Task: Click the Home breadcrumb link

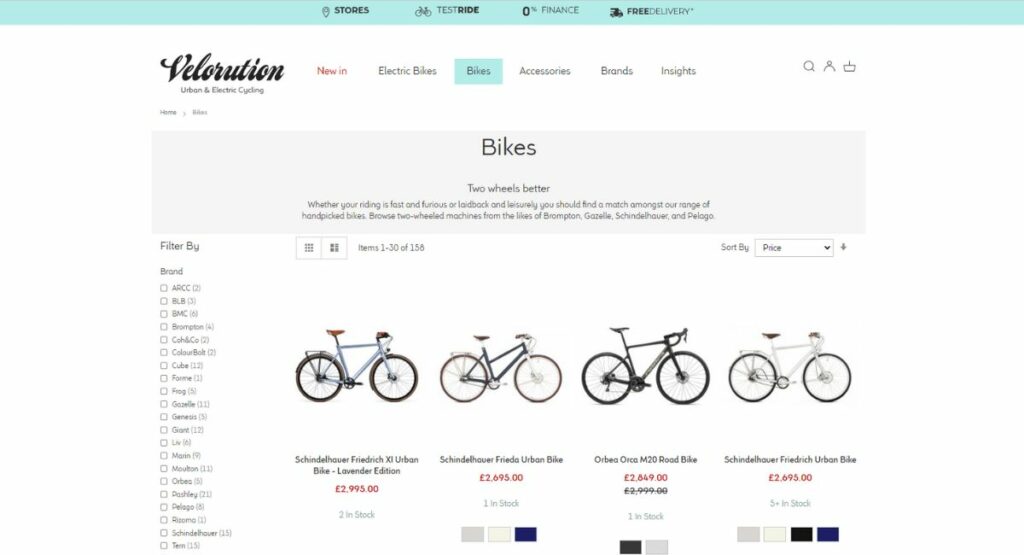Action: pyautogui.click(x=168, y=112)
